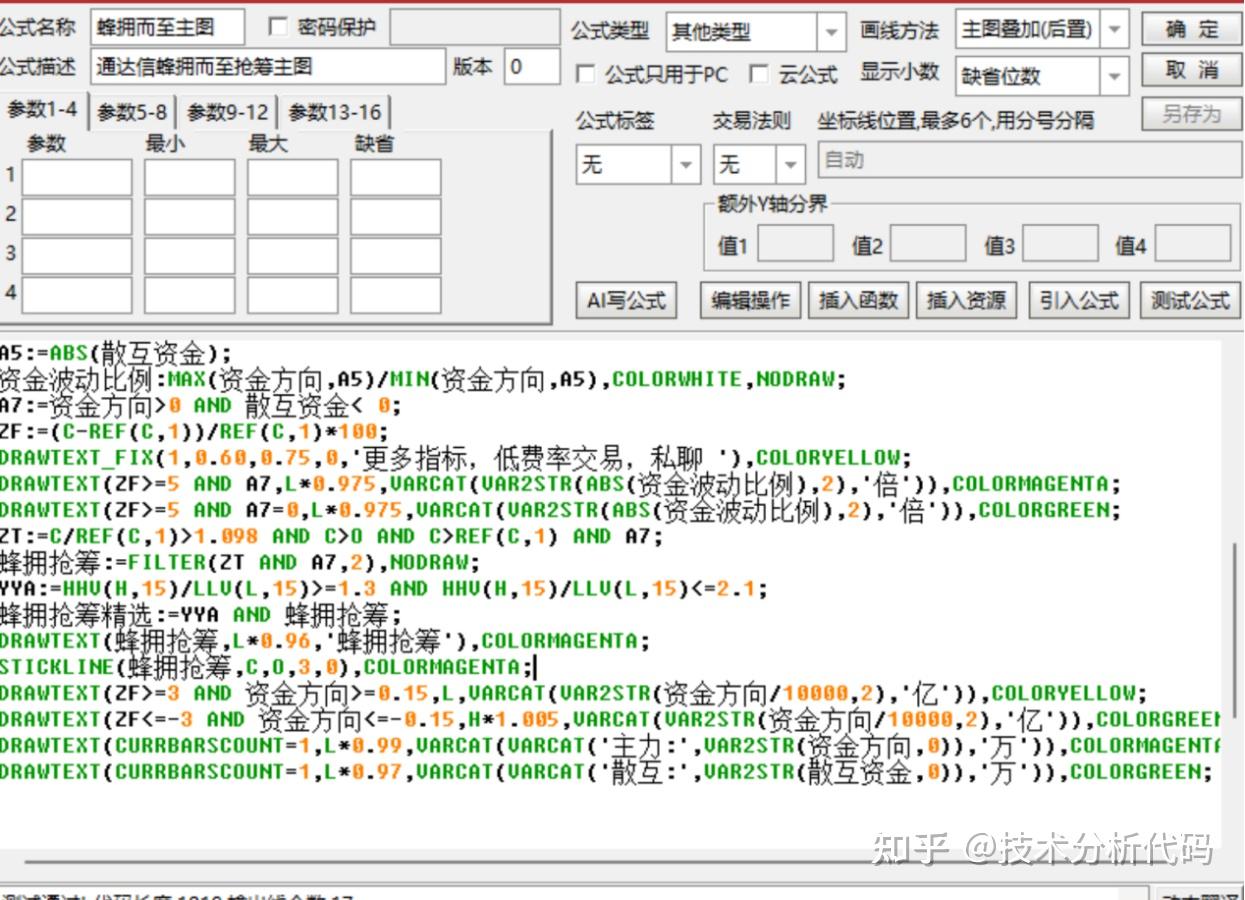Click the STICKLINE code line
Screen dimensions: 1245x900
[269, 667]
